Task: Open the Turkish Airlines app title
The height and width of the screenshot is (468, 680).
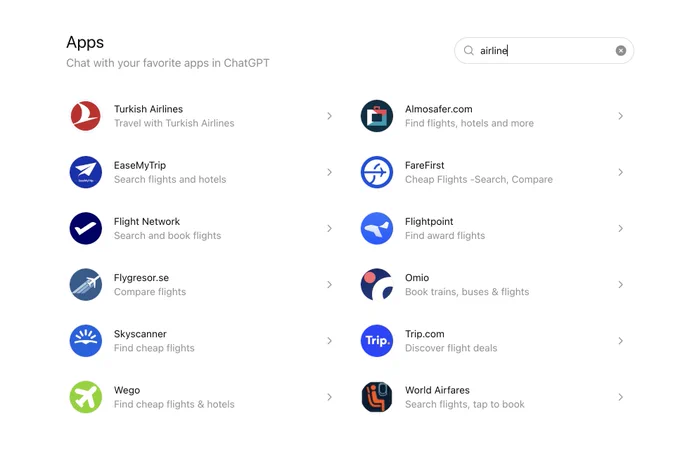Action: 148,109
